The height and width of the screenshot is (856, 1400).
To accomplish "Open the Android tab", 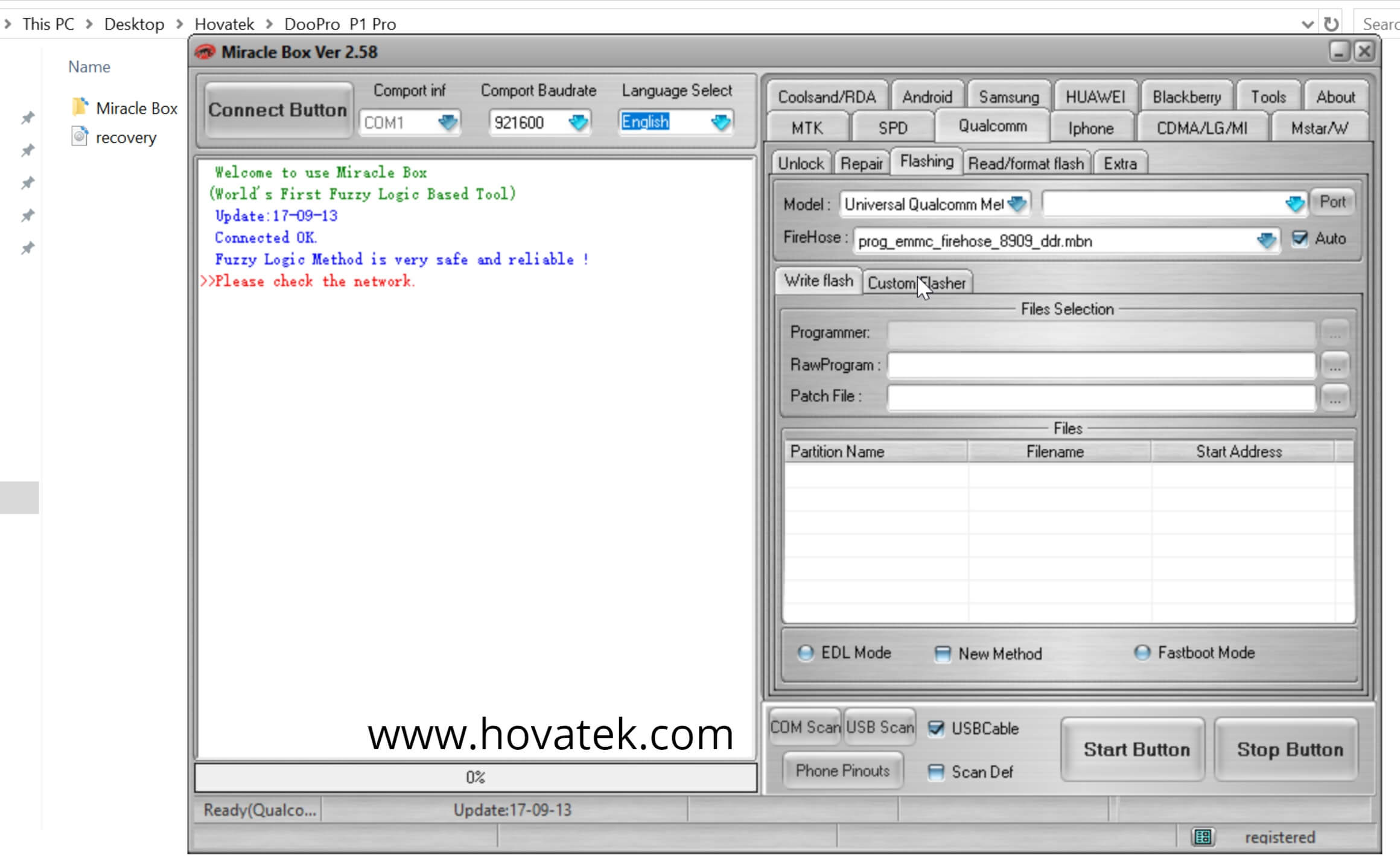I will [927, 97].
